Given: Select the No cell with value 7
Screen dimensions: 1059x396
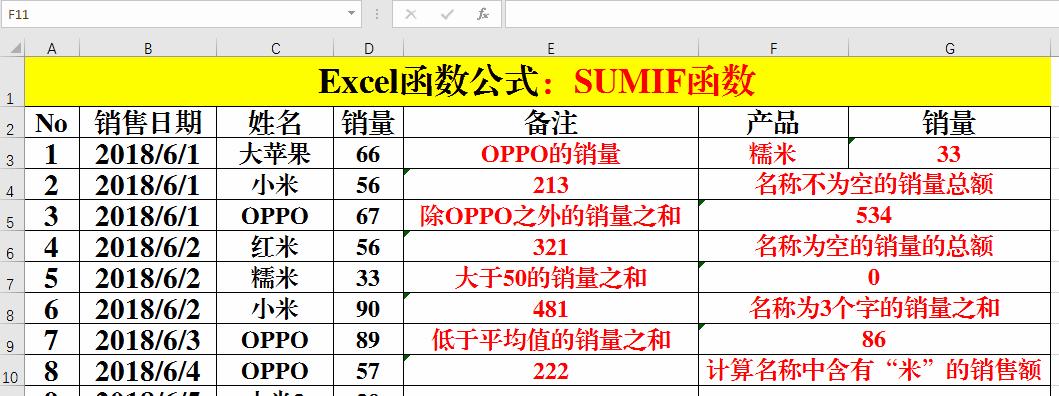Looking at the screenshot, I should [52, 339].
